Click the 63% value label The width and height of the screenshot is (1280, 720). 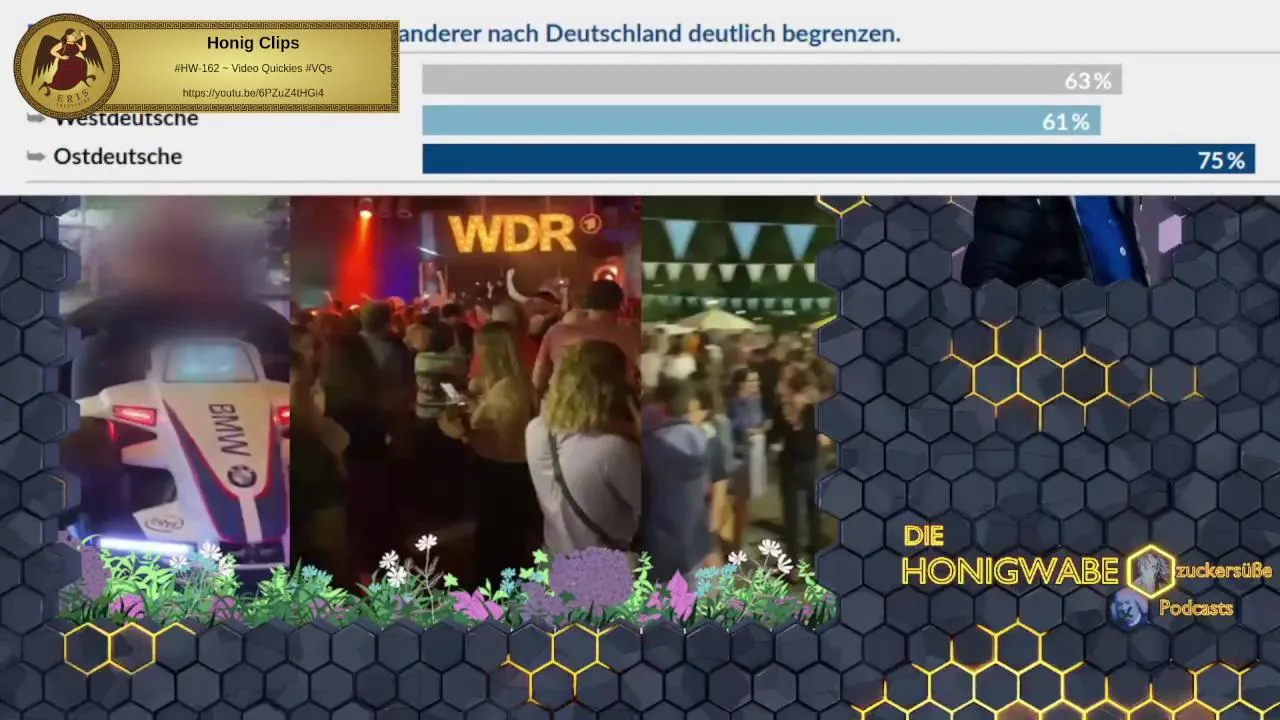tap(1088, 81)
